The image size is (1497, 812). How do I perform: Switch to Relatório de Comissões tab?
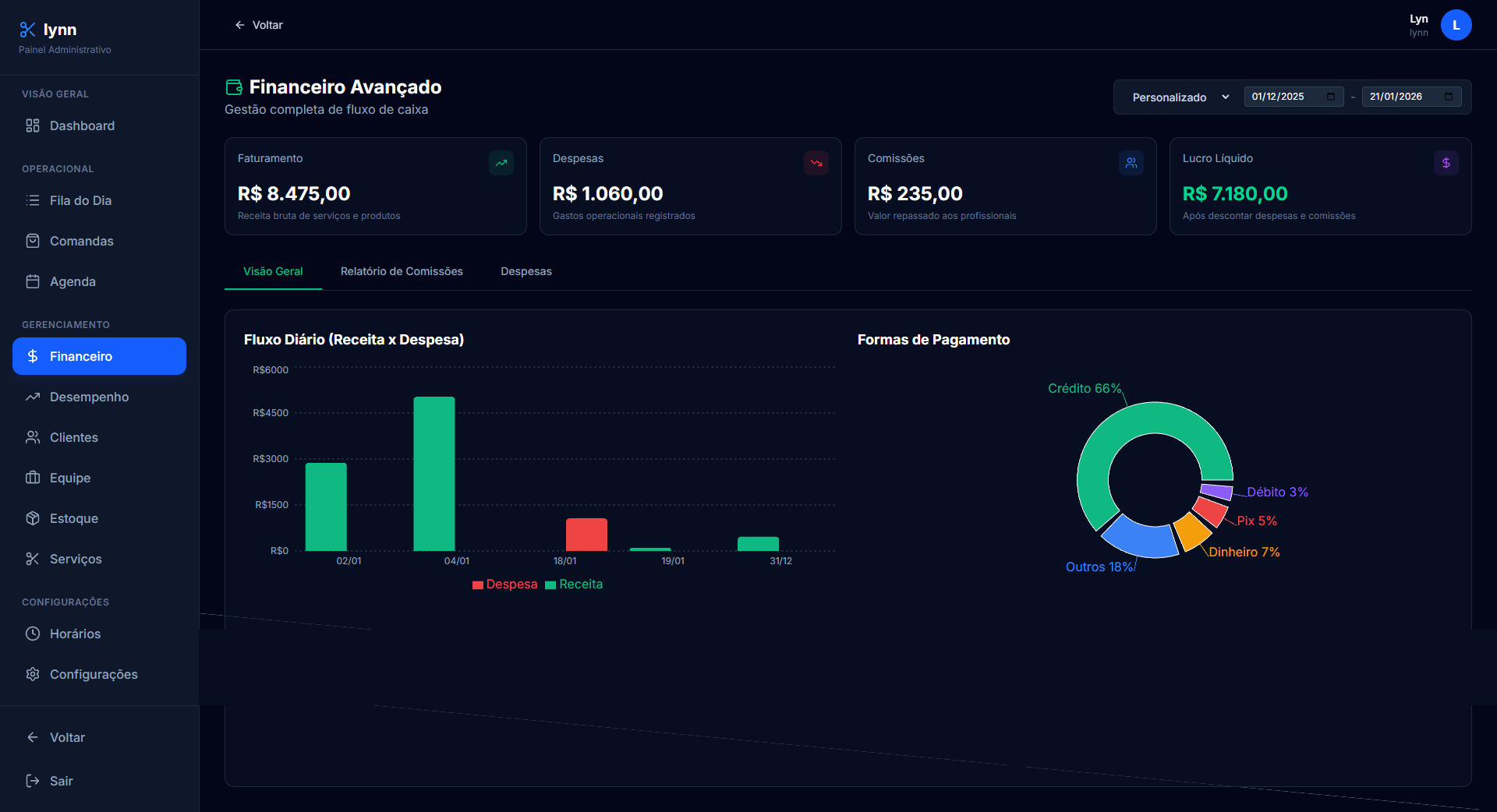pos(402,271)
